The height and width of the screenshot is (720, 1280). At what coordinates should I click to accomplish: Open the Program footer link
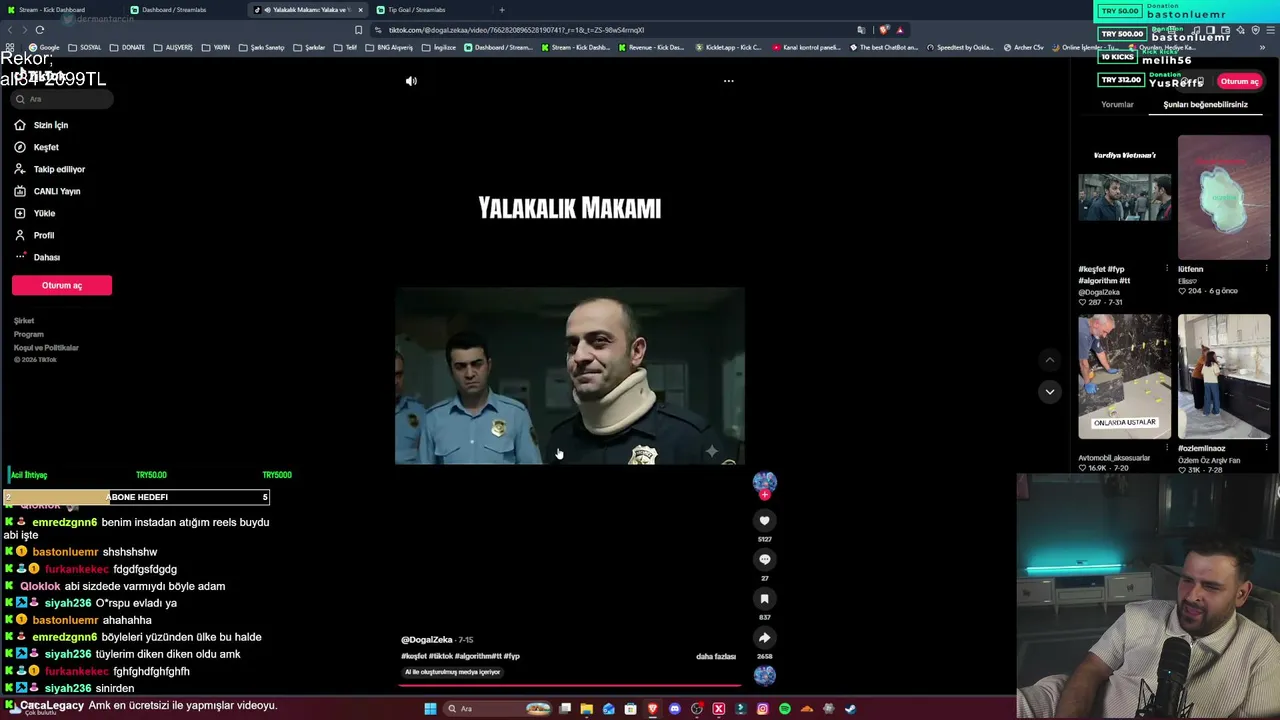click(x=29, y=334)
